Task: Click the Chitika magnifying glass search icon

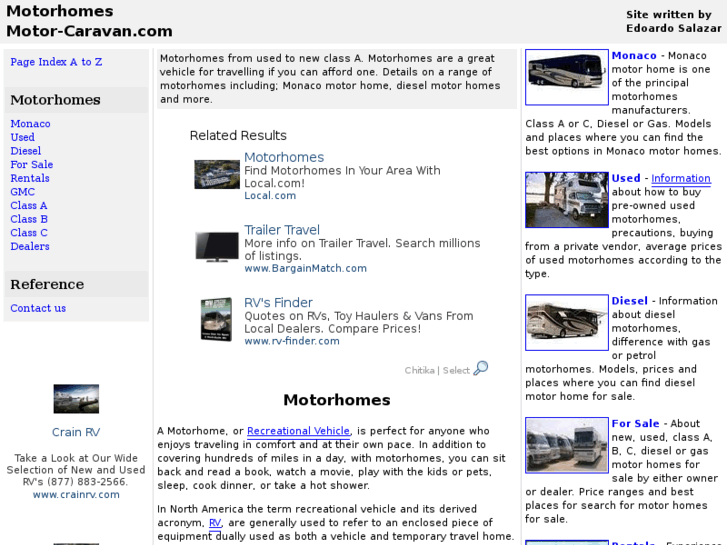Action: 481,368
